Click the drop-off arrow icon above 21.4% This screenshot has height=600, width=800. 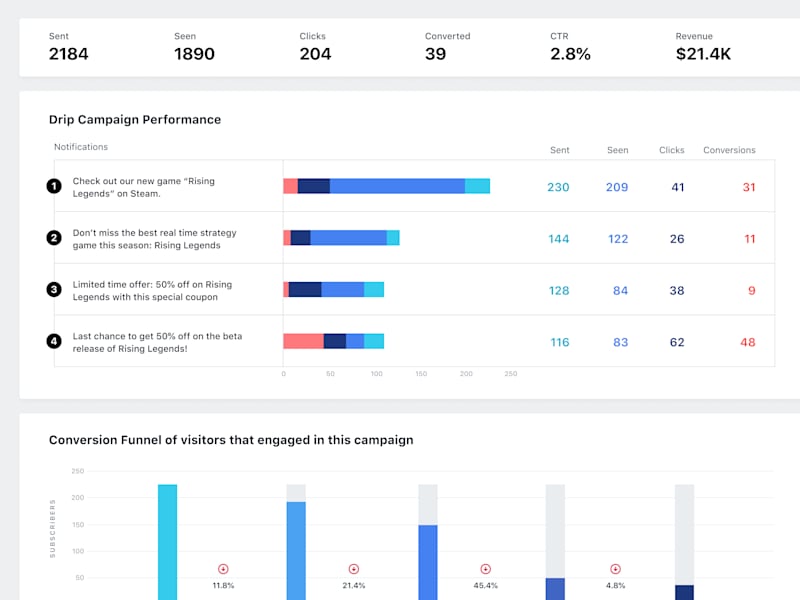point(354,569)
